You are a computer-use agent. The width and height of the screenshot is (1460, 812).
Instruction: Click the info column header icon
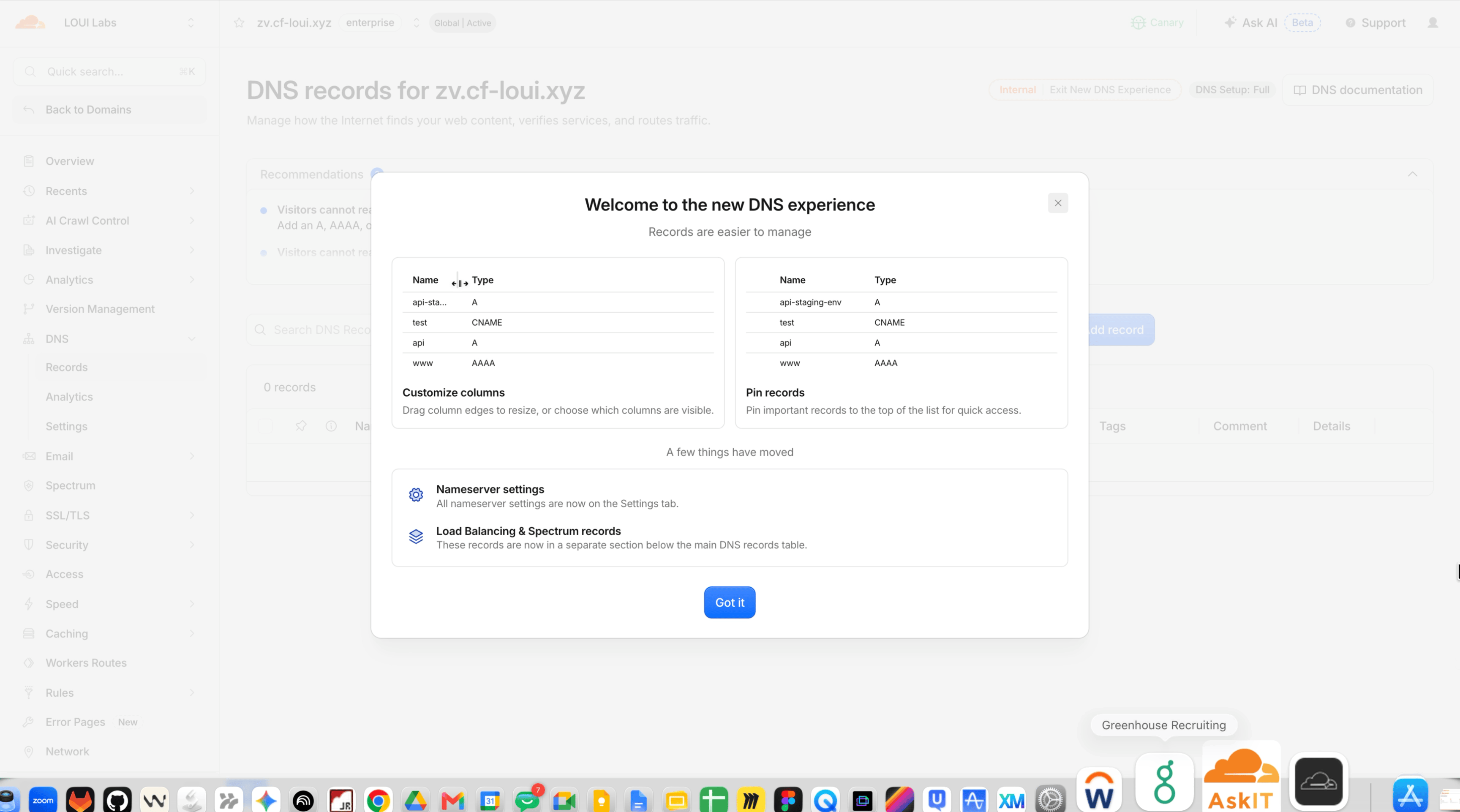pos(331,426)
